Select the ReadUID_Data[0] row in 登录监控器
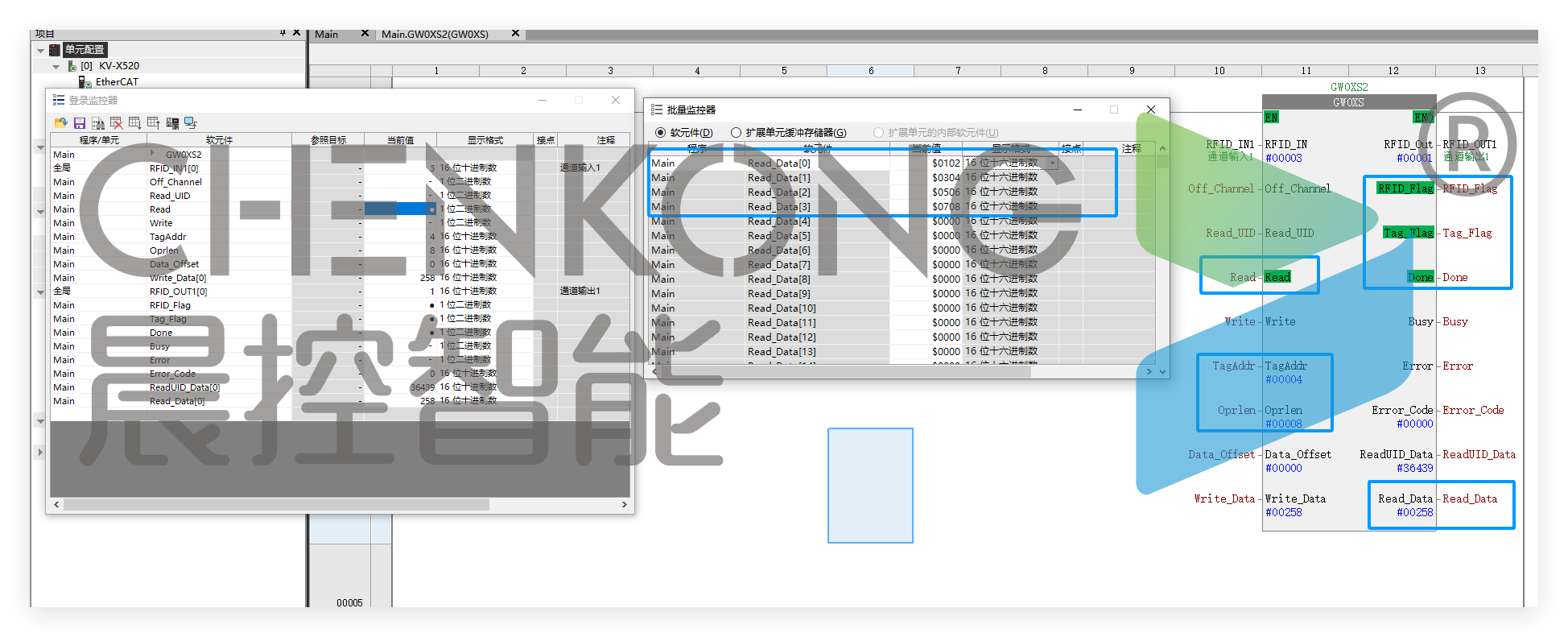This screenshot has width=1568, height=637. click(340, 387)
